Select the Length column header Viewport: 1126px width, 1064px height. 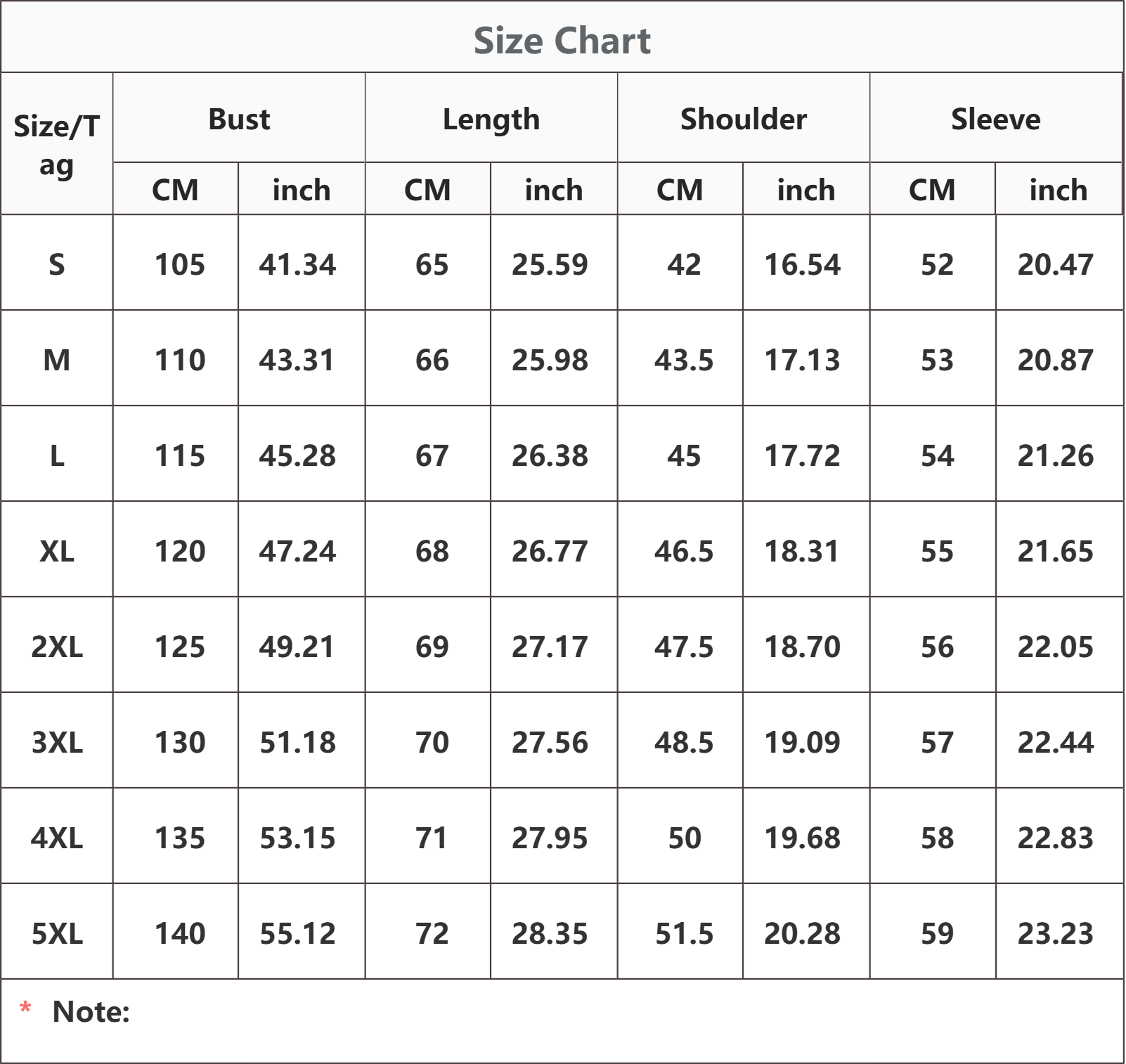click(491, 119)
